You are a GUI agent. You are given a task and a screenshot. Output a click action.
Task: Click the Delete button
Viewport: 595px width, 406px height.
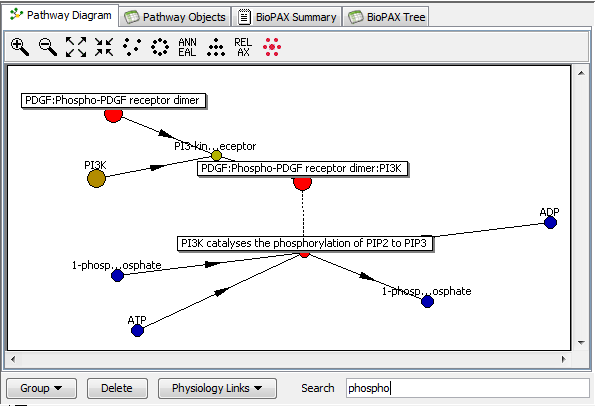pyautogui.click(x=117, y=388)
